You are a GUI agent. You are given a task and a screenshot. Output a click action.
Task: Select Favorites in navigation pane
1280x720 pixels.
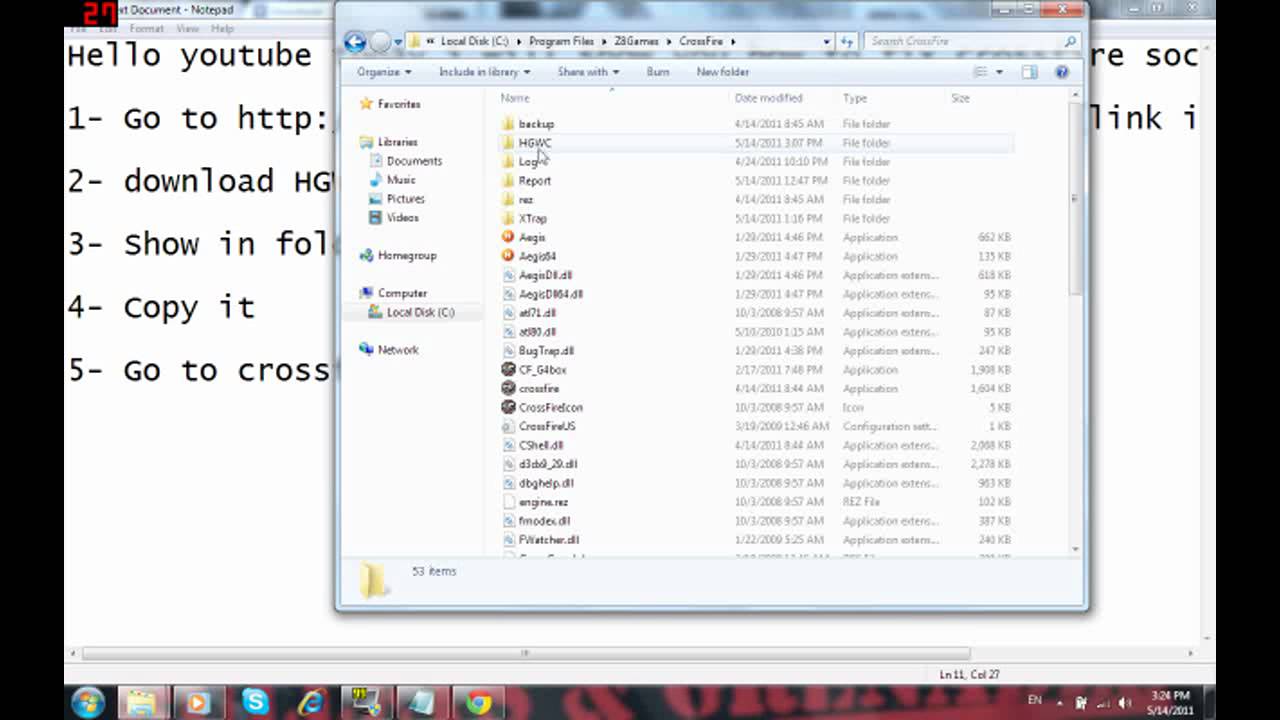pyautogui.click(x=399, y=104)
